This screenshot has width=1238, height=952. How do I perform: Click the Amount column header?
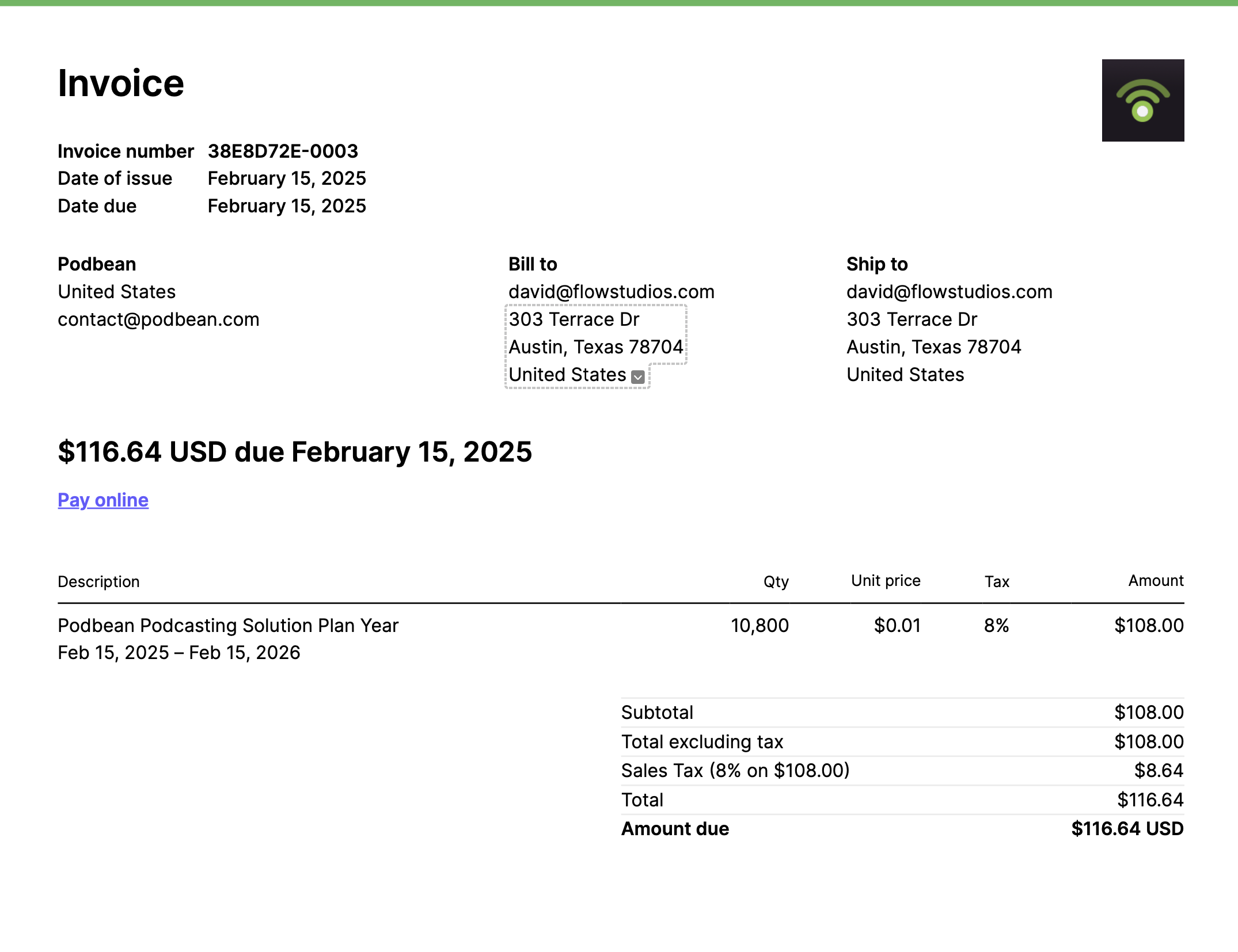[x=1156, y=581]
